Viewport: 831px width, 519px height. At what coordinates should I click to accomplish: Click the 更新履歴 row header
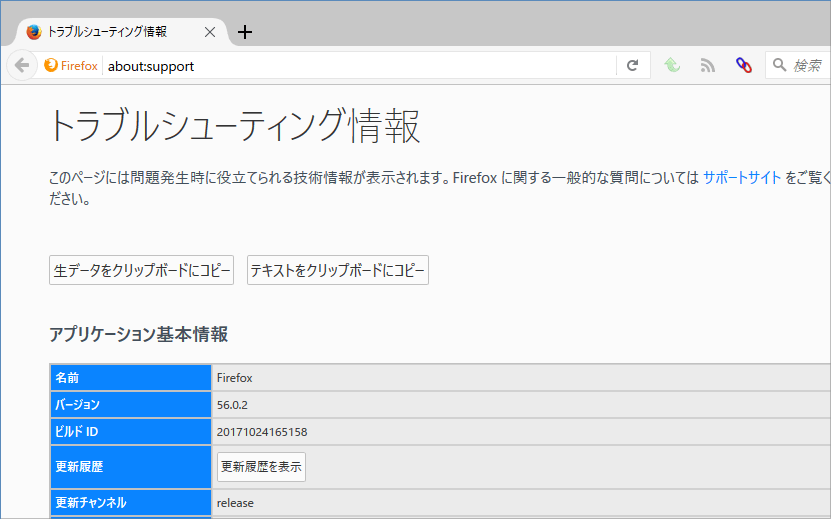click(131, 467)
